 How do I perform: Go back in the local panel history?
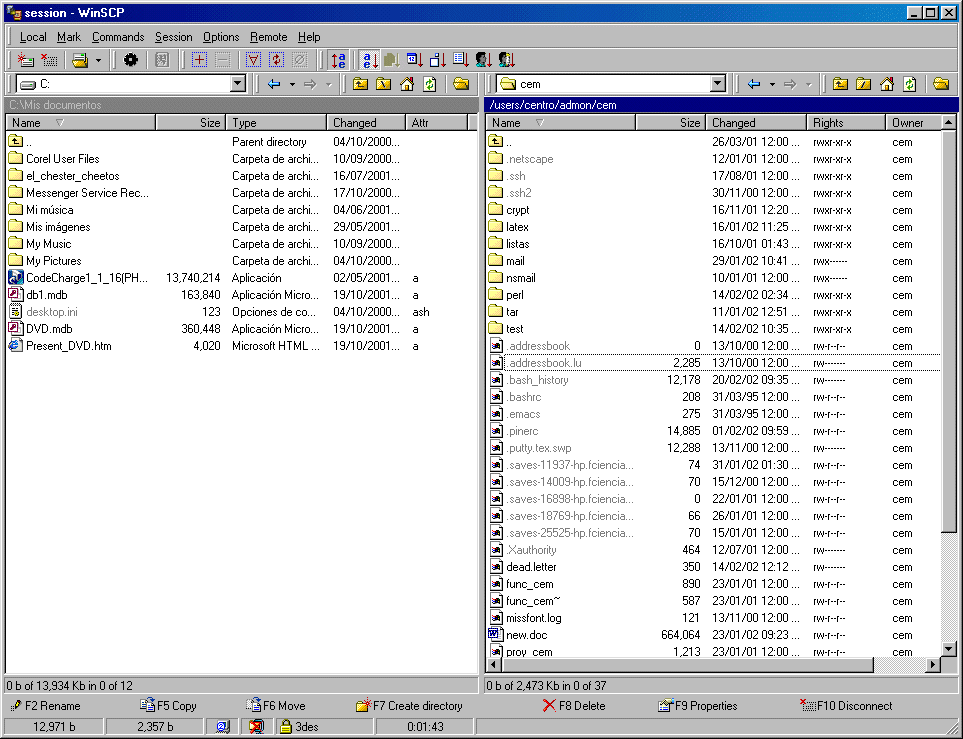274,84
